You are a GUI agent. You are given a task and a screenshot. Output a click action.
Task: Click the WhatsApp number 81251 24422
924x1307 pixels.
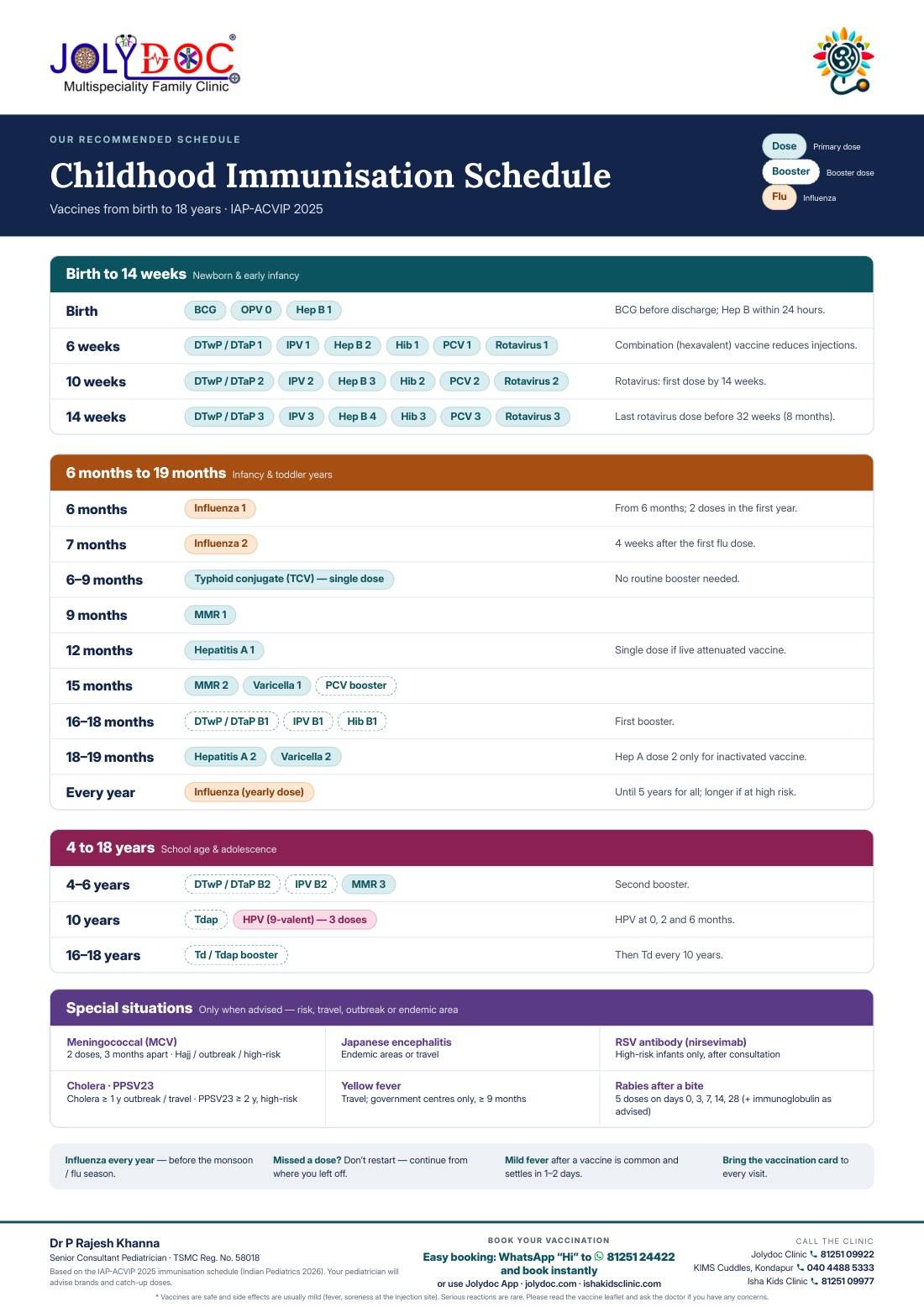click(641, 1257)
